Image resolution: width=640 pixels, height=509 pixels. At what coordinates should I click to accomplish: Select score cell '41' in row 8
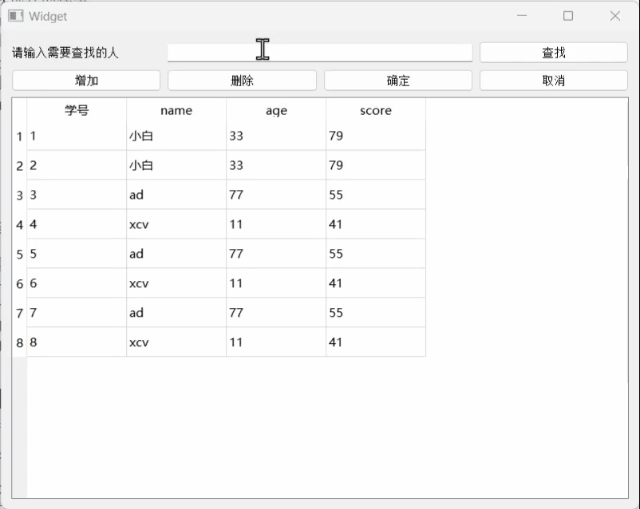pyautogui.click(x=376, y=342)
